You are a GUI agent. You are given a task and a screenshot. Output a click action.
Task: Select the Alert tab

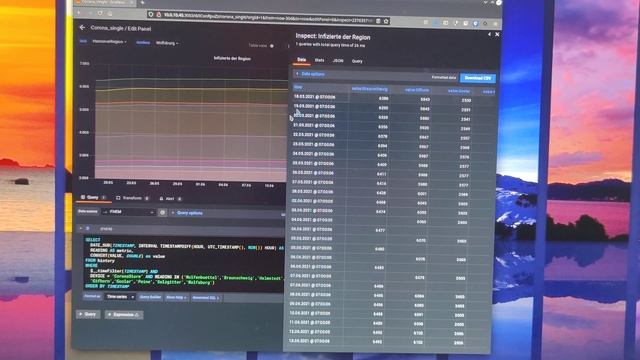pyautogui.click(x=170, y=199)
